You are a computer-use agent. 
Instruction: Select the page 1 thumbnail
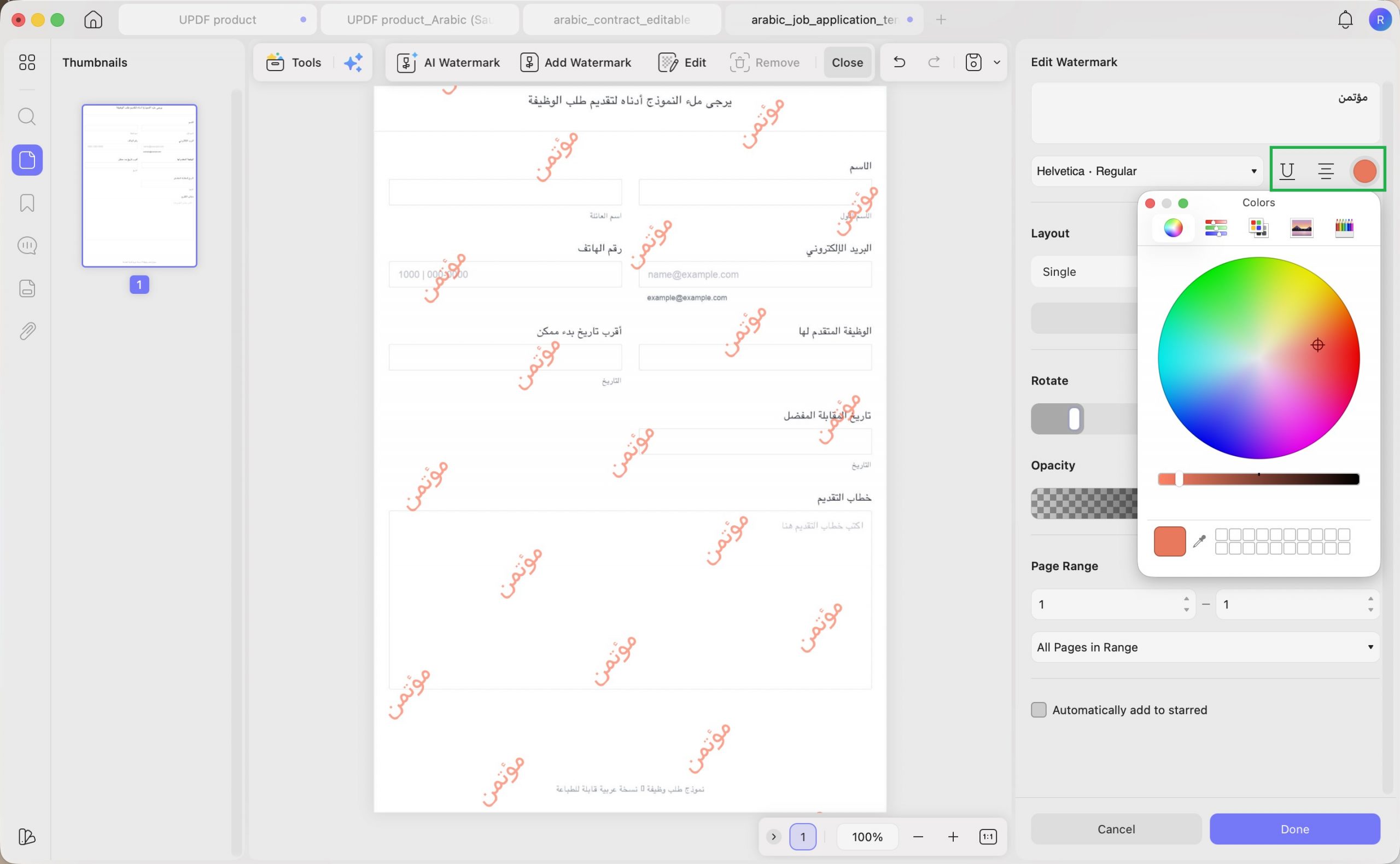[x=139, y=185]
